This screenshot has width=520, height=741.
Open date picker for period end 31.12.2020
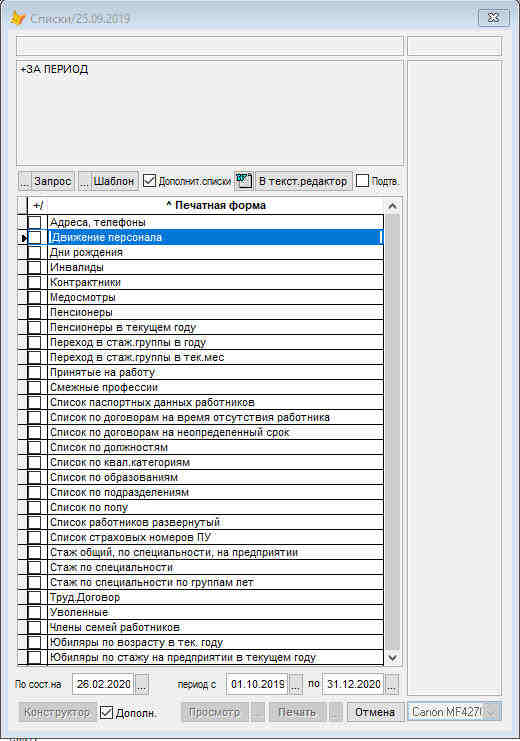[x=391, y=684]
